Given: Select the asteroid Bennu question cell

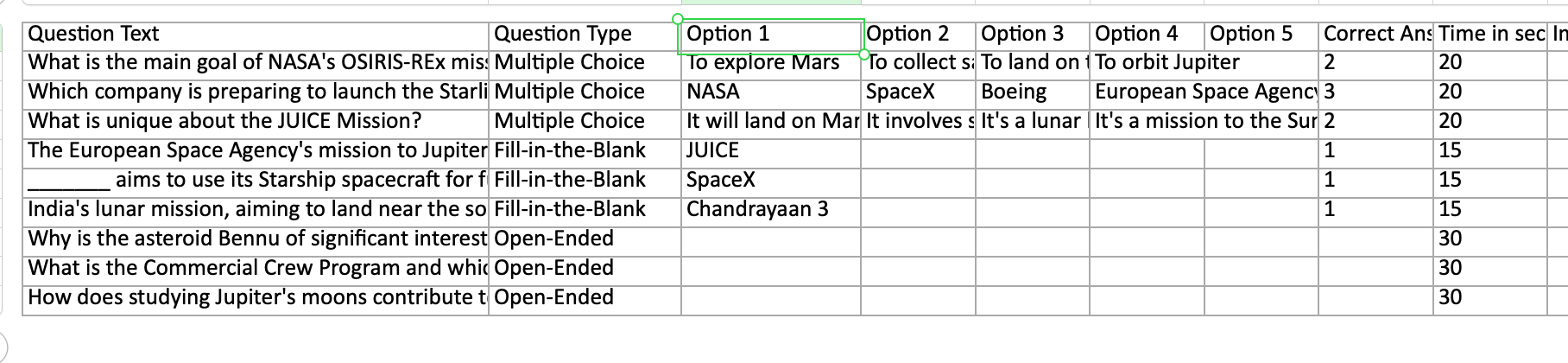Looking at the screenshot, I should [x=256, y=239].
